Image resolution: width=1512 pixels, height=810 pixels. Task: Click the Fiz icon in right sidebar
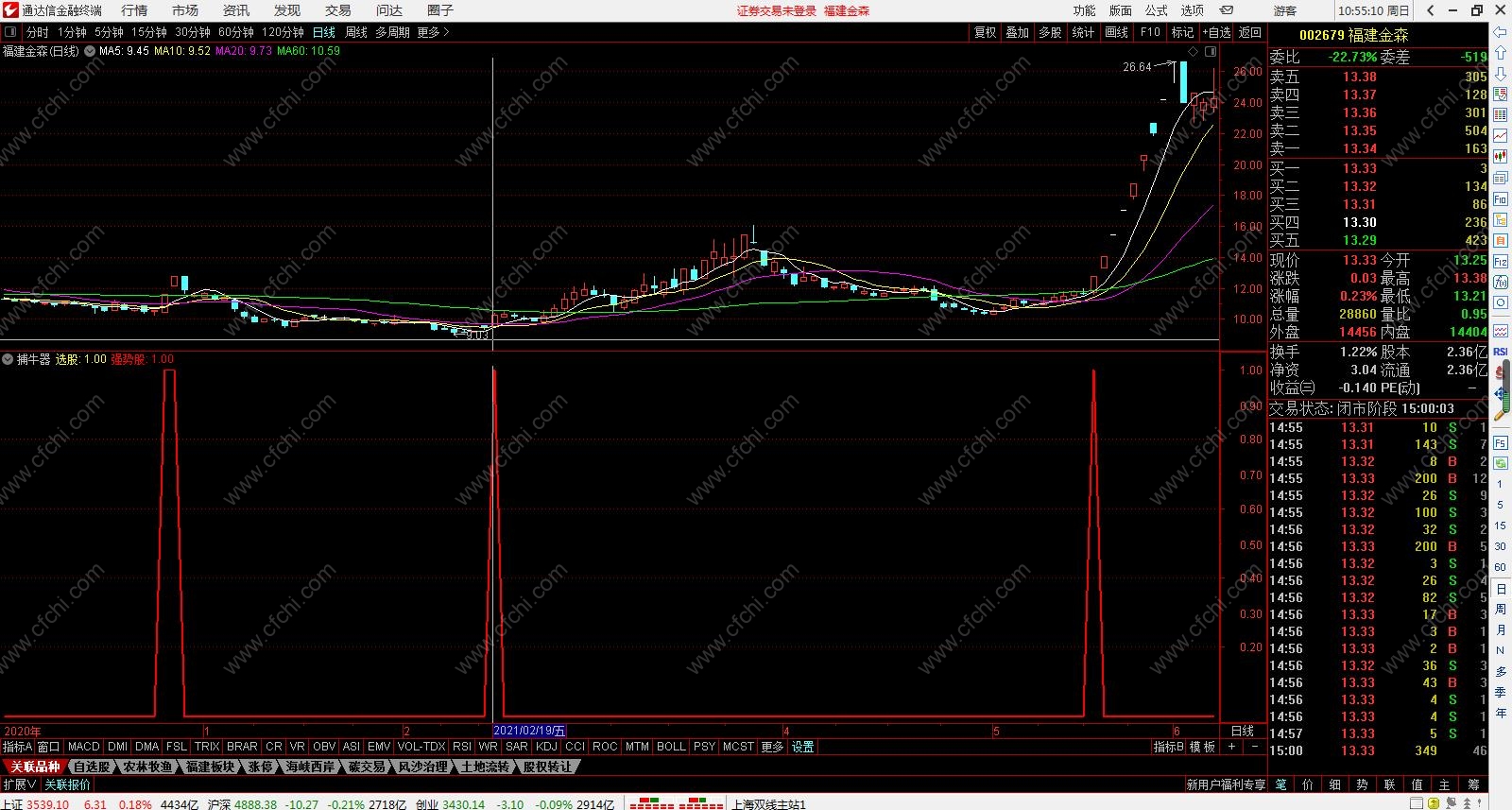point(1500,262)
